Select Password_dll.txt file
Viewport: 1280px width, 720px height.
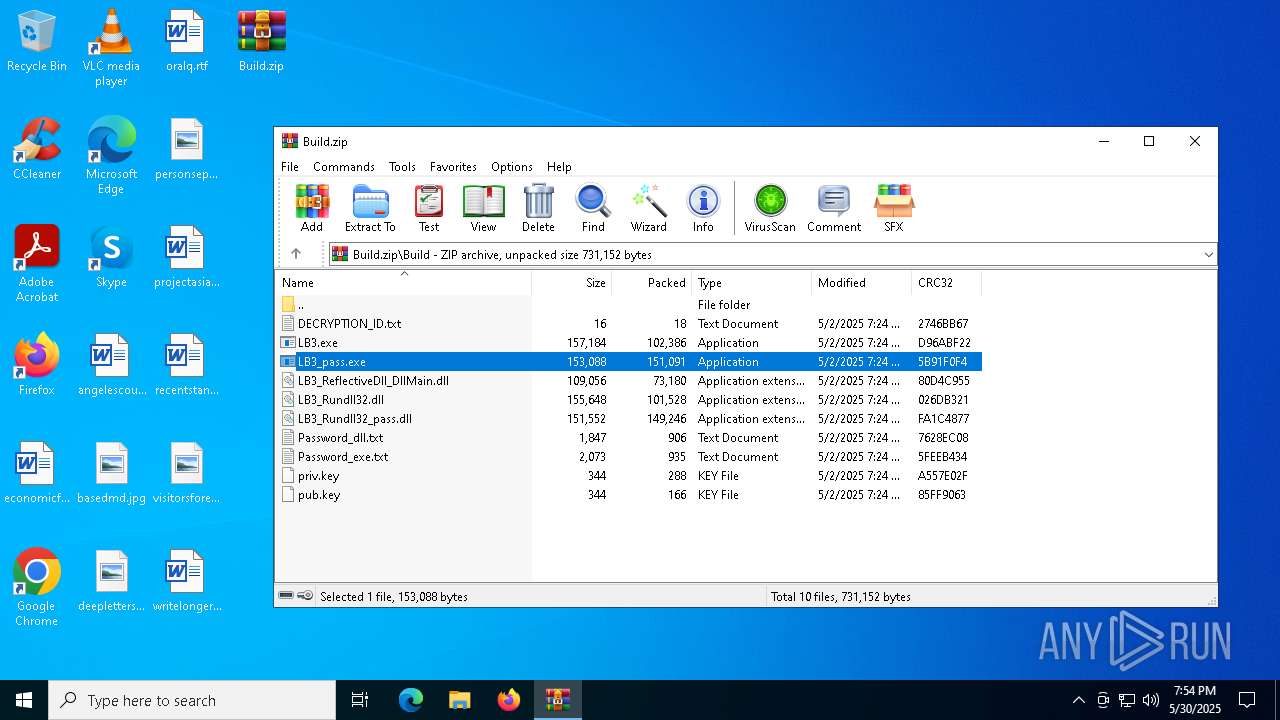[629, 438]
